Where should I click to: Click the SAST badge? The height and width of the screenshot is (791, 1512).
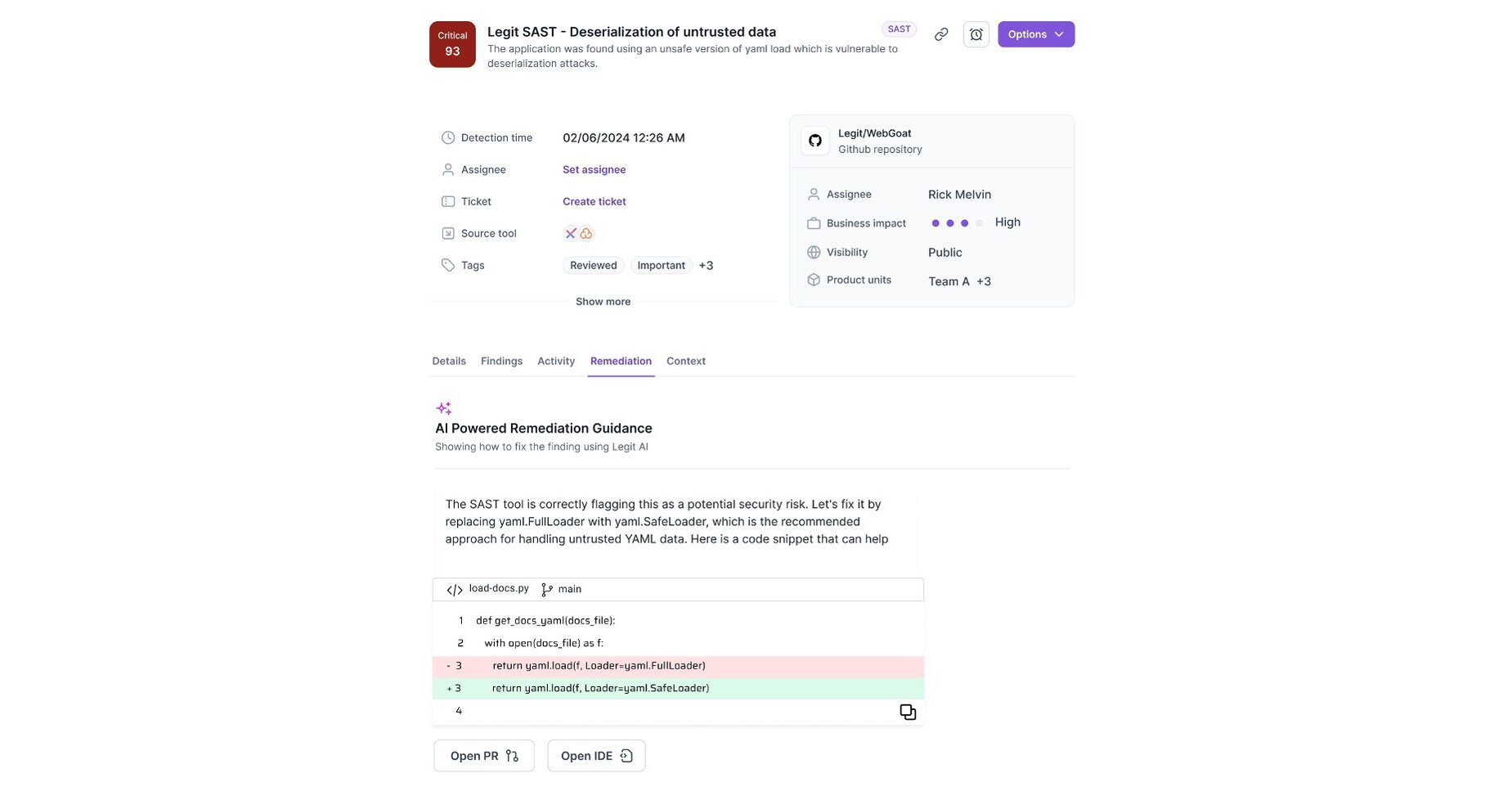point(898,29)
